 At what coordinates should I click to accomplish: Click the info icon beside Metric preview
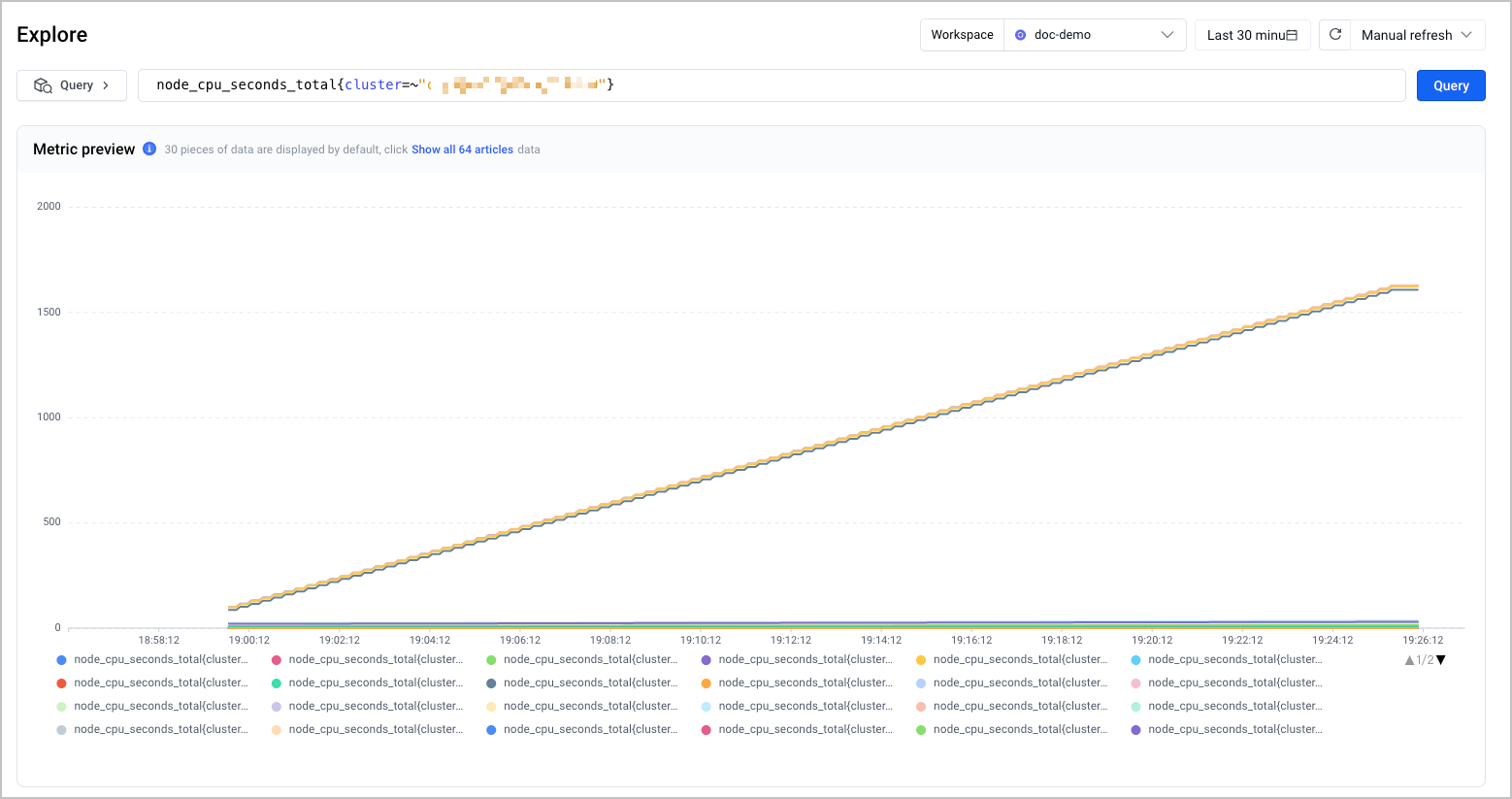[149, 149]
